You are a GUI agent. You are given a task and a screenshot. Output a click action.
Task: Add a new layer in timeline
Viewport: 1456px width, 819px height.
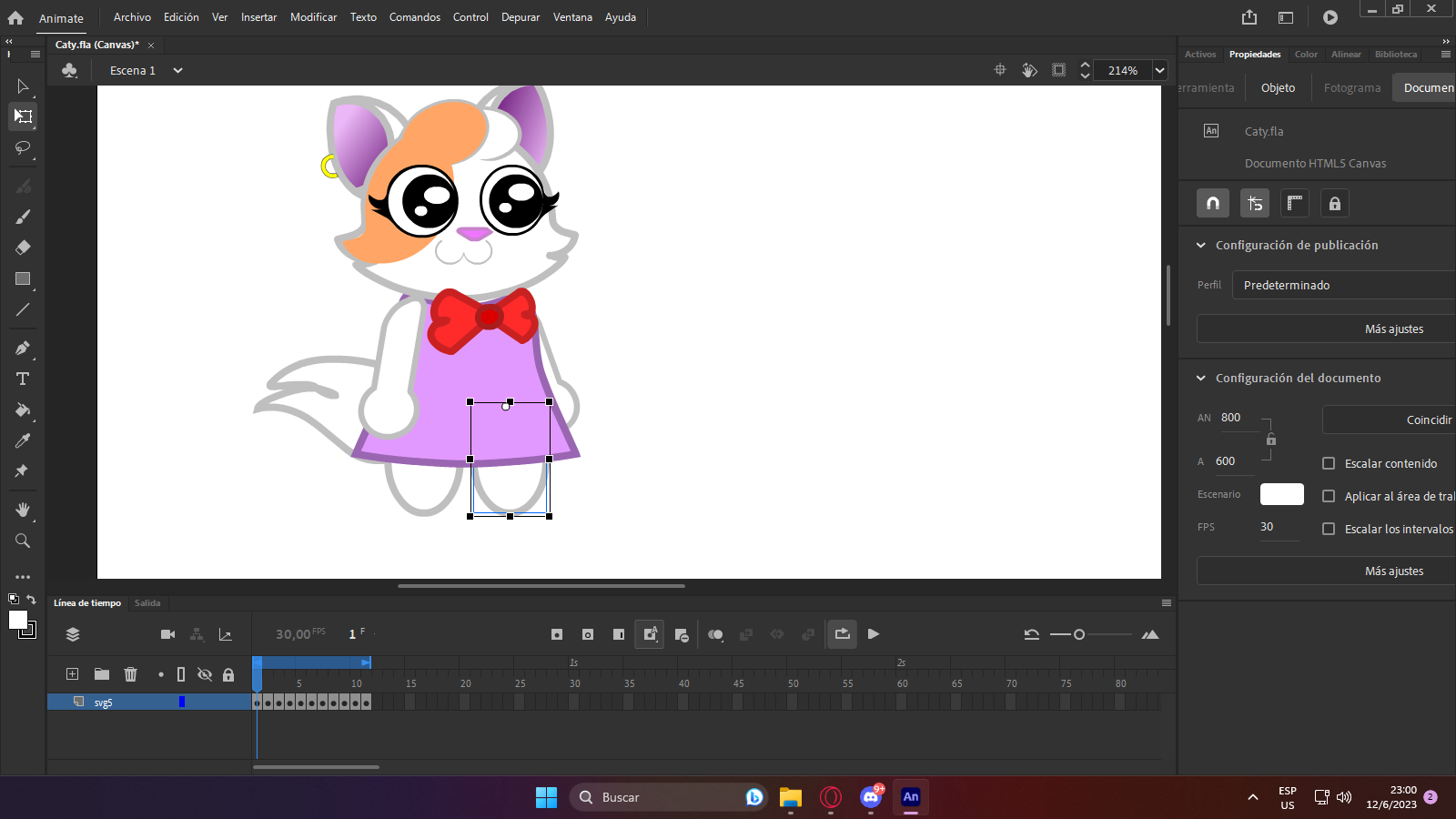[73, 674]
